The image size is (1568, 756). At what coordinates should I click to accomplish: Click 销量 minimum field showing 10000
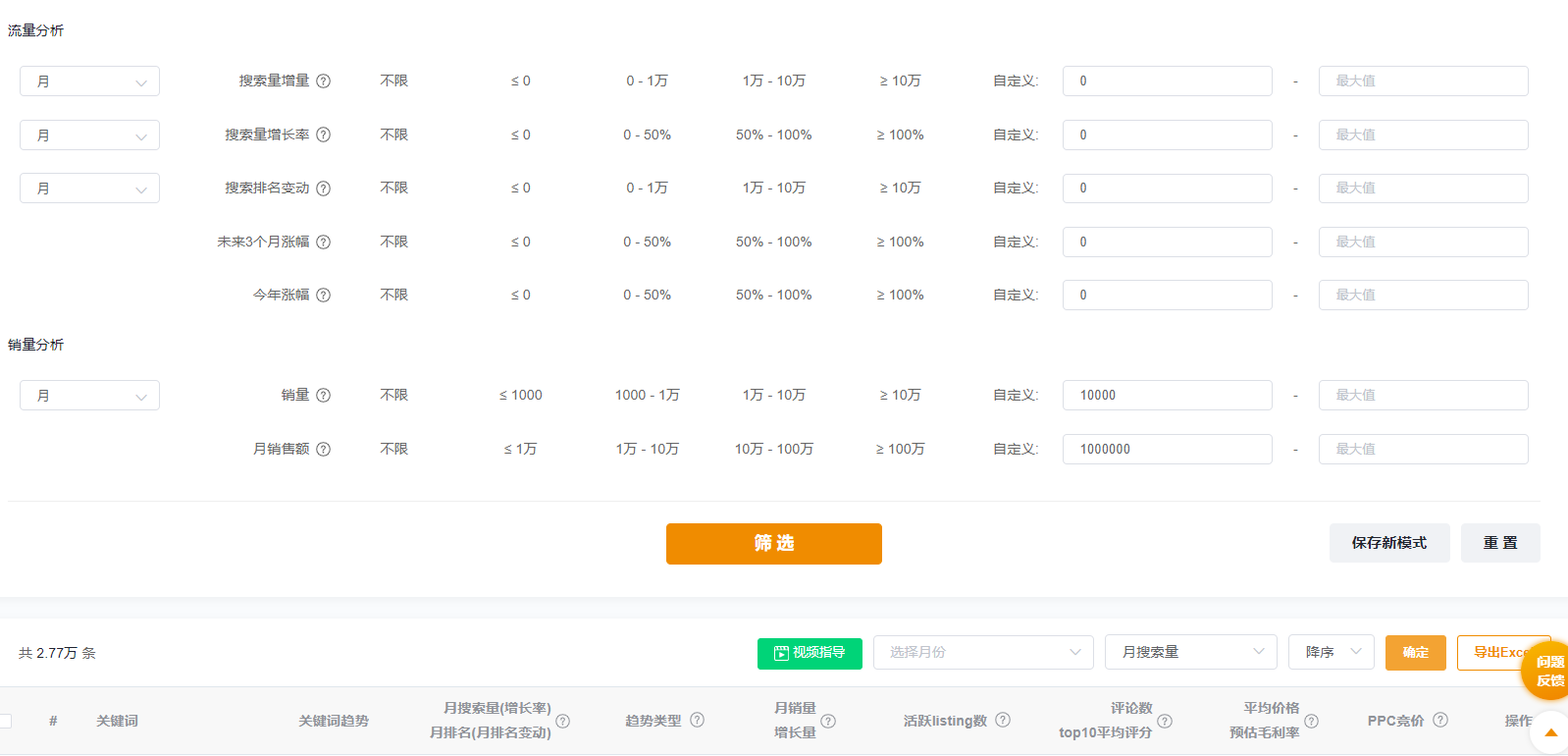coord(1167,395)
